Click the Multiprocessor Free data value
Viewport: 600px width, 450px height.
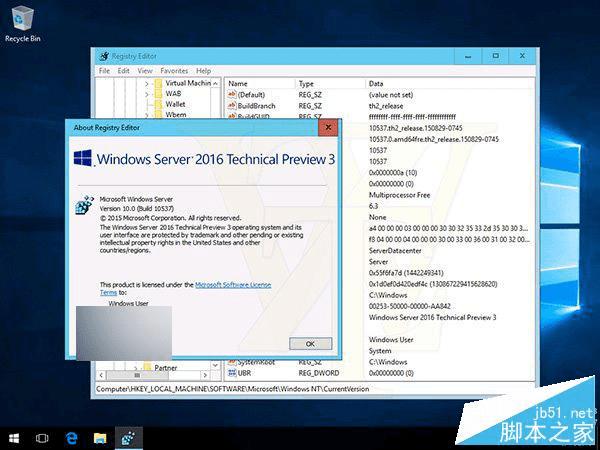(x=399, y=195)
